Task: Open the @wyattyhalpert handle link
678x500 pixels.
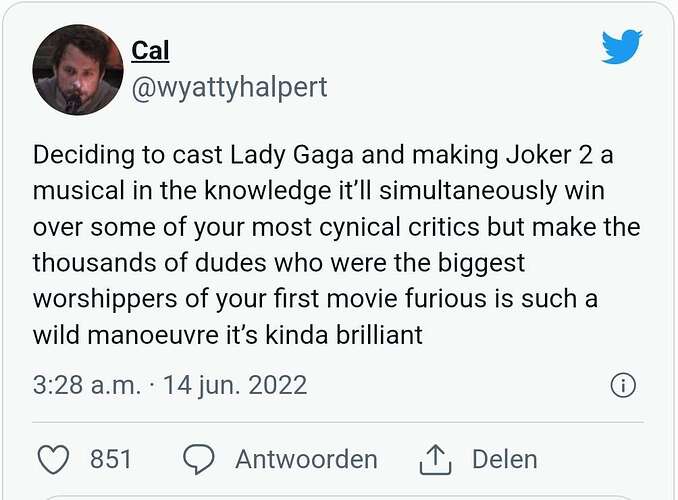Action: (x=229, y=87)
